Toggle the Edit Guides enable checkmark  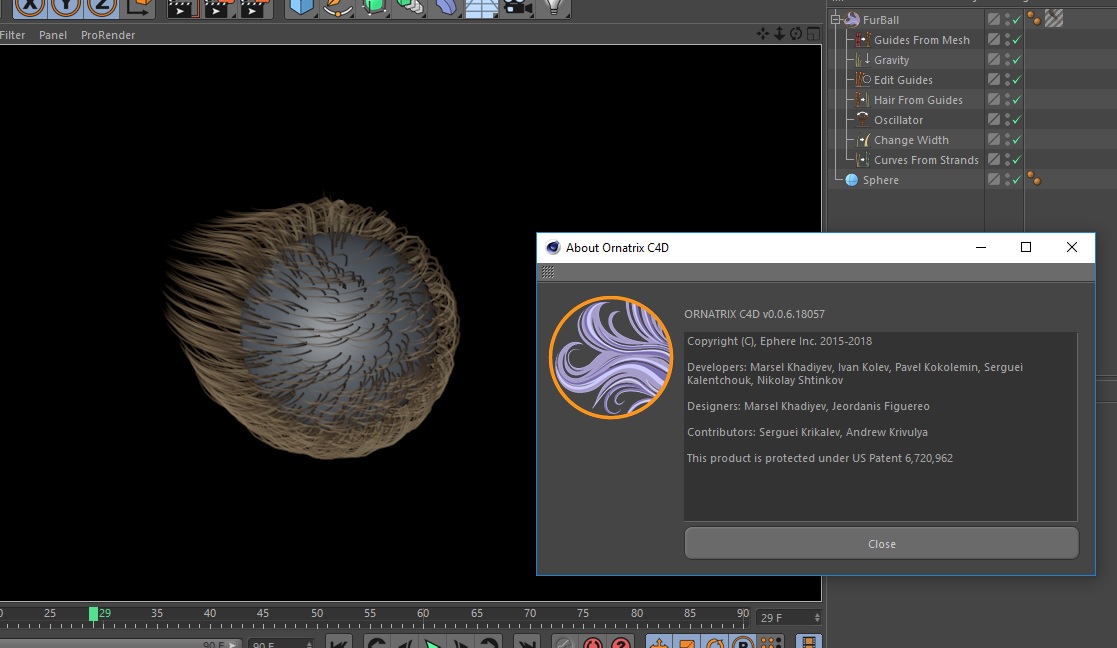[x=1016, y=80]
